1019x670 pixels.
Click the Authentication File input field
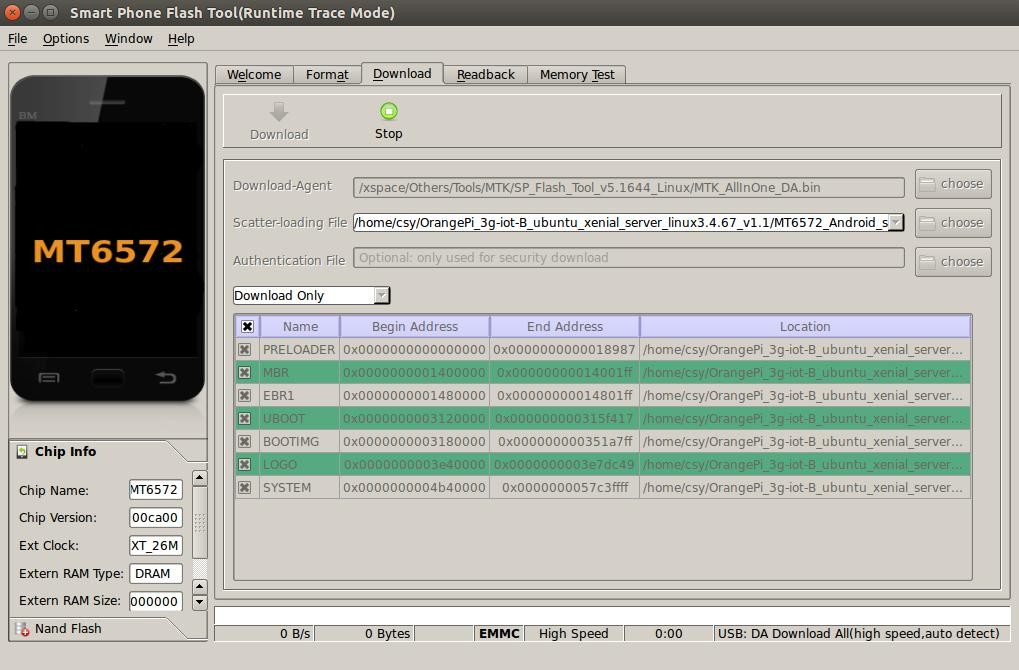pyautogui.click(x=628, y=258)
